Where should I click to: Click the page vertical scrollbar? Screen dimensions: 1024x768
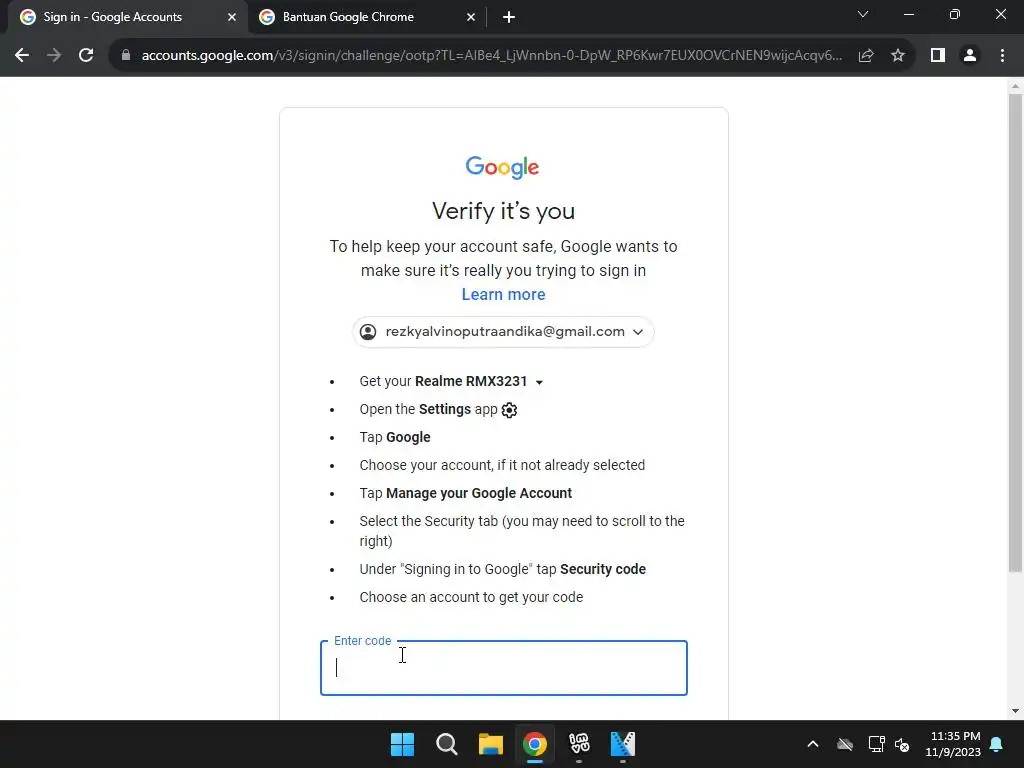(1015, 333)
